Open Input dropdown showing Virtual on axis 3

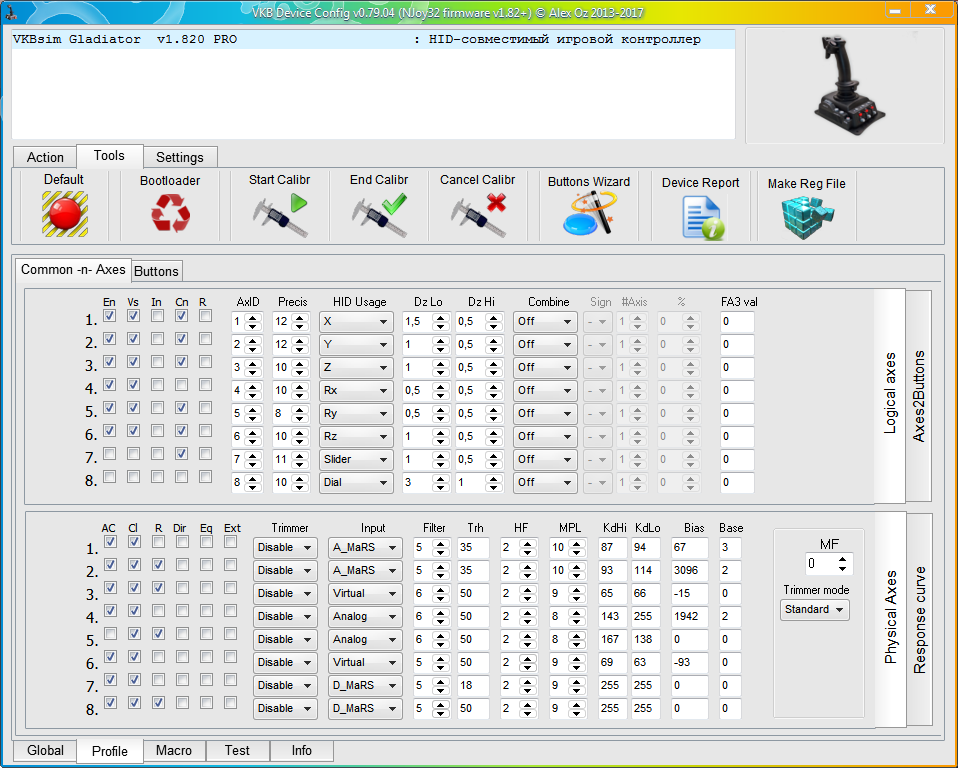tap(365, 593)
